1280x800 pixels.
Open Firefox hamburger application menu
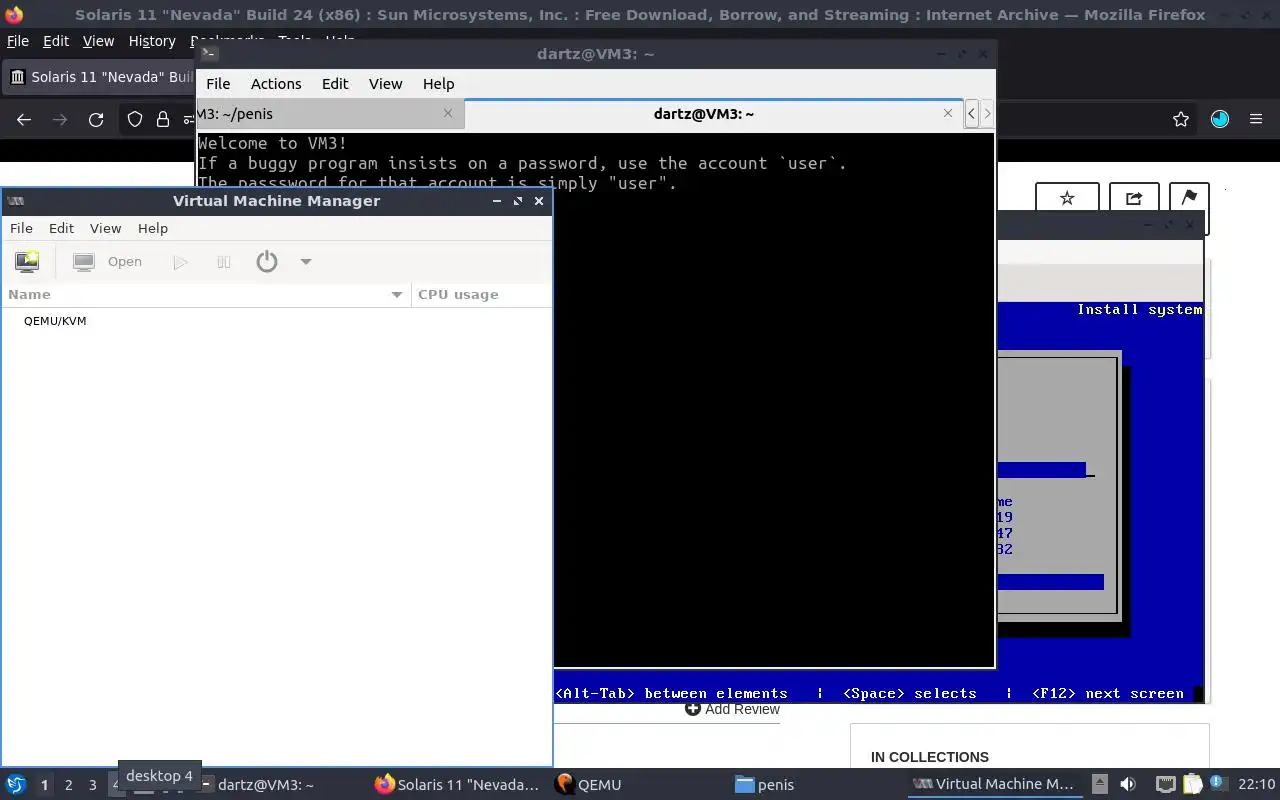pos(1256,119)
